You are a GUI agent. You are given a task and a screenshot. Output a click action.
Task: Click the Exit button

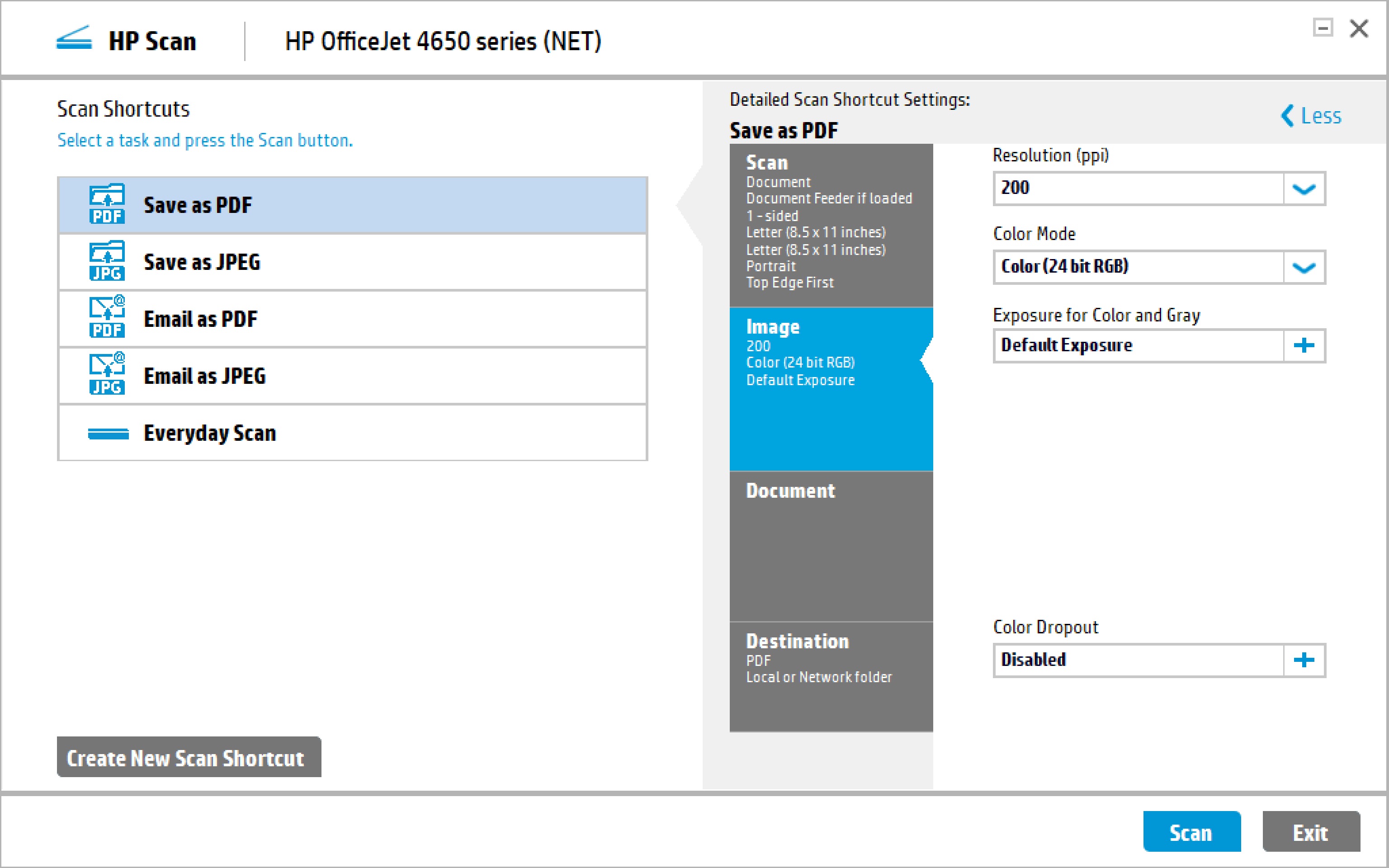(x=1310, y=832)
